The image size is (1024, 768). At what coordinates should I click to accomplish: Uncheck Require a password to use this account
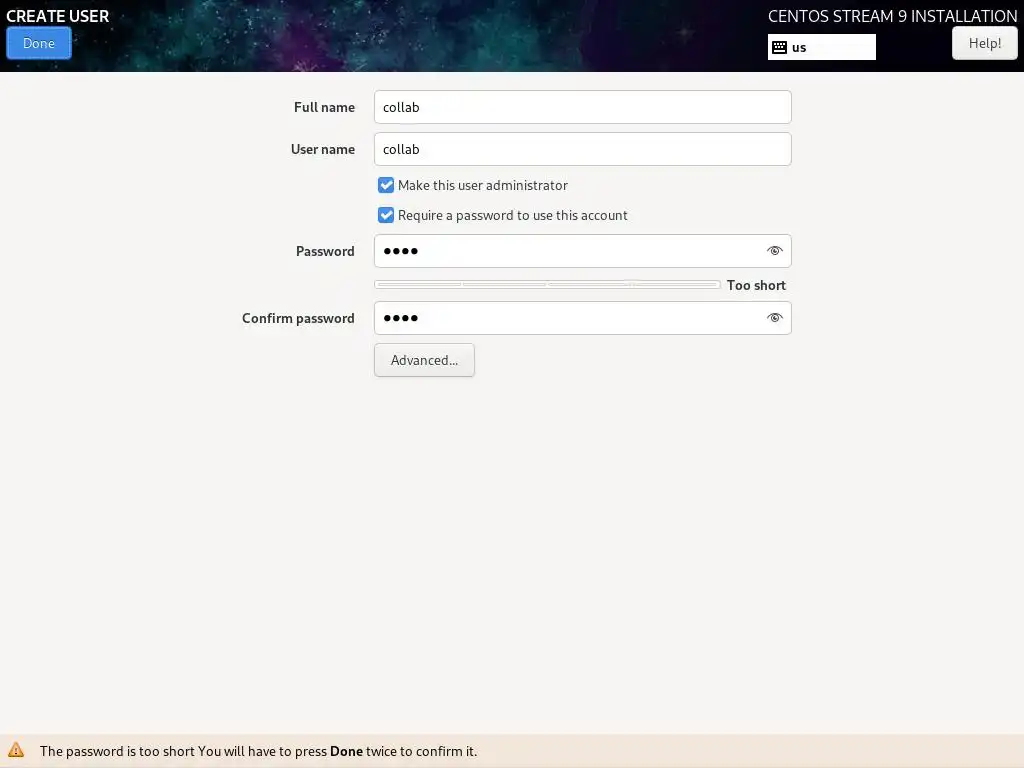[x=386, y=216]
